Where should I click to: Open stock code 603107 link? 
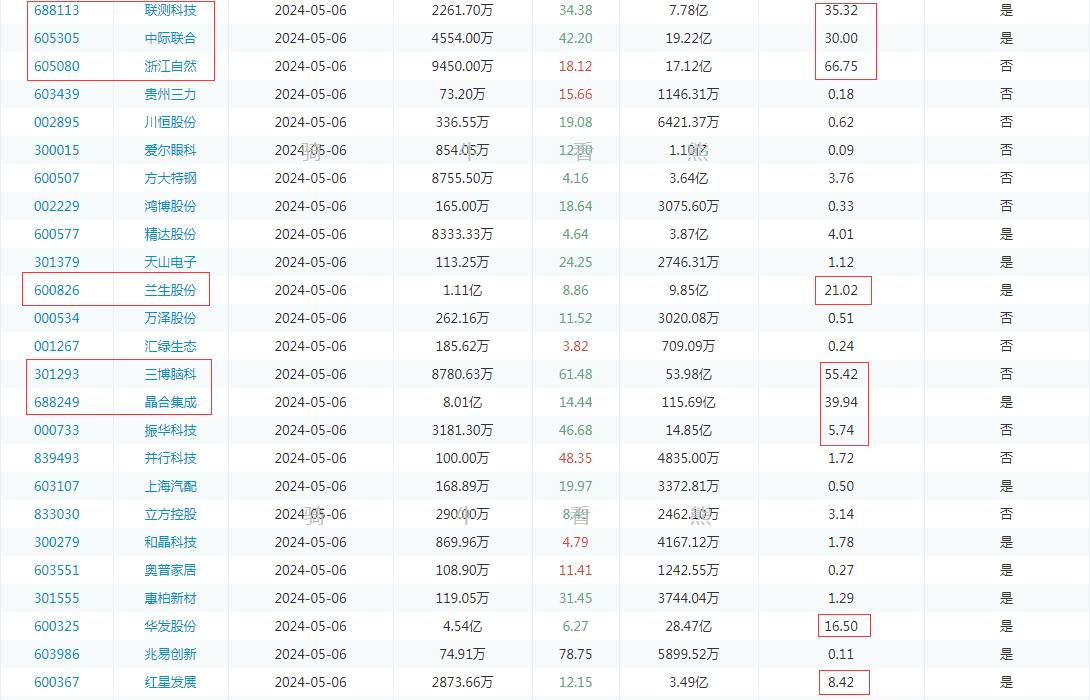coord(56,487)
